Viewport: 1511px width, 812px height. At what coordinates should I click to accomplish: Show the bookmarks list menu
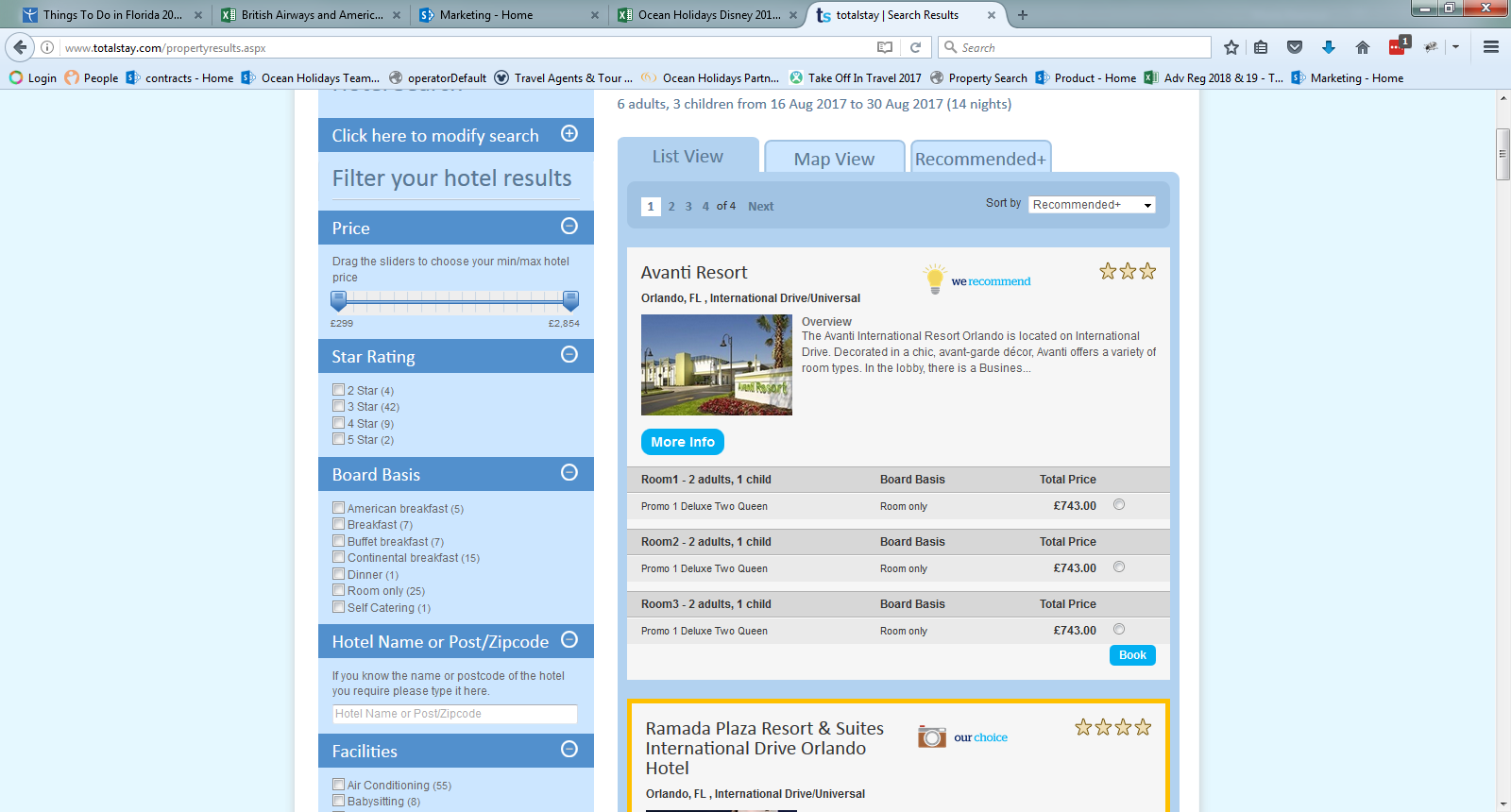click(x=1261, y=47)
